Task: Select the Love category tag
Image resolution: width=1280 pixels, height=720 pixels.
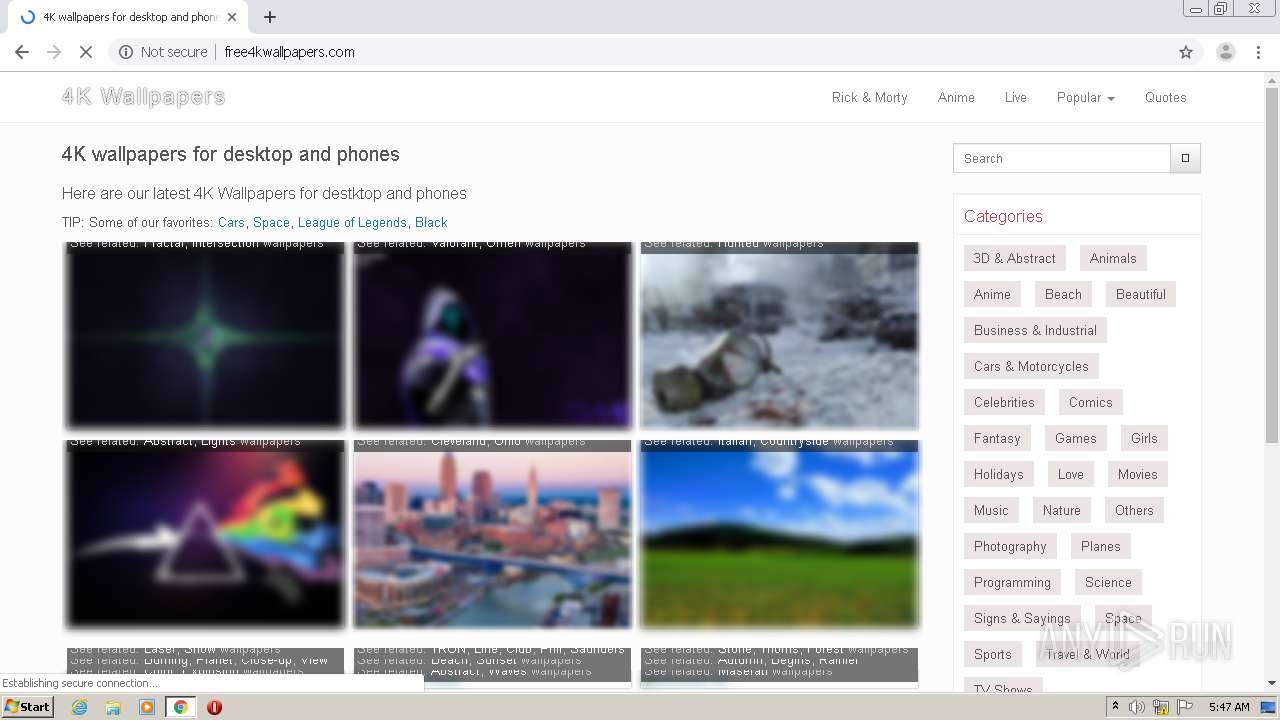Action: (1071, 474)
